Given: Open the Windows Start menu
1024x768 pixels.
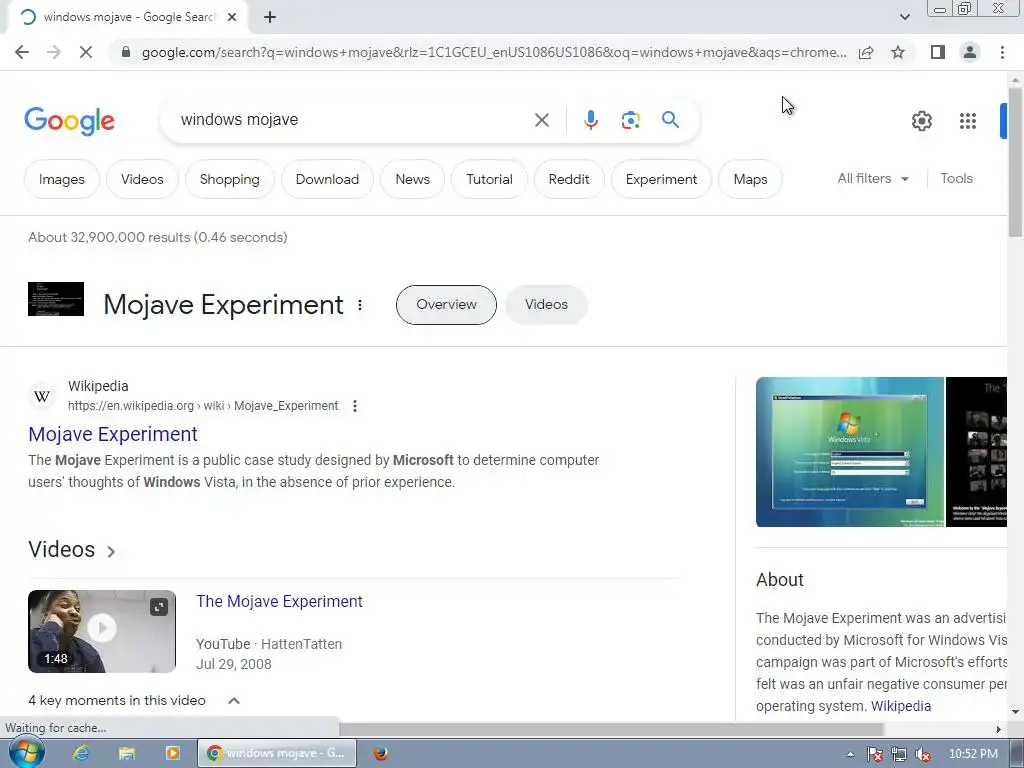Looking at the screenshot, I should pos(27,753).
